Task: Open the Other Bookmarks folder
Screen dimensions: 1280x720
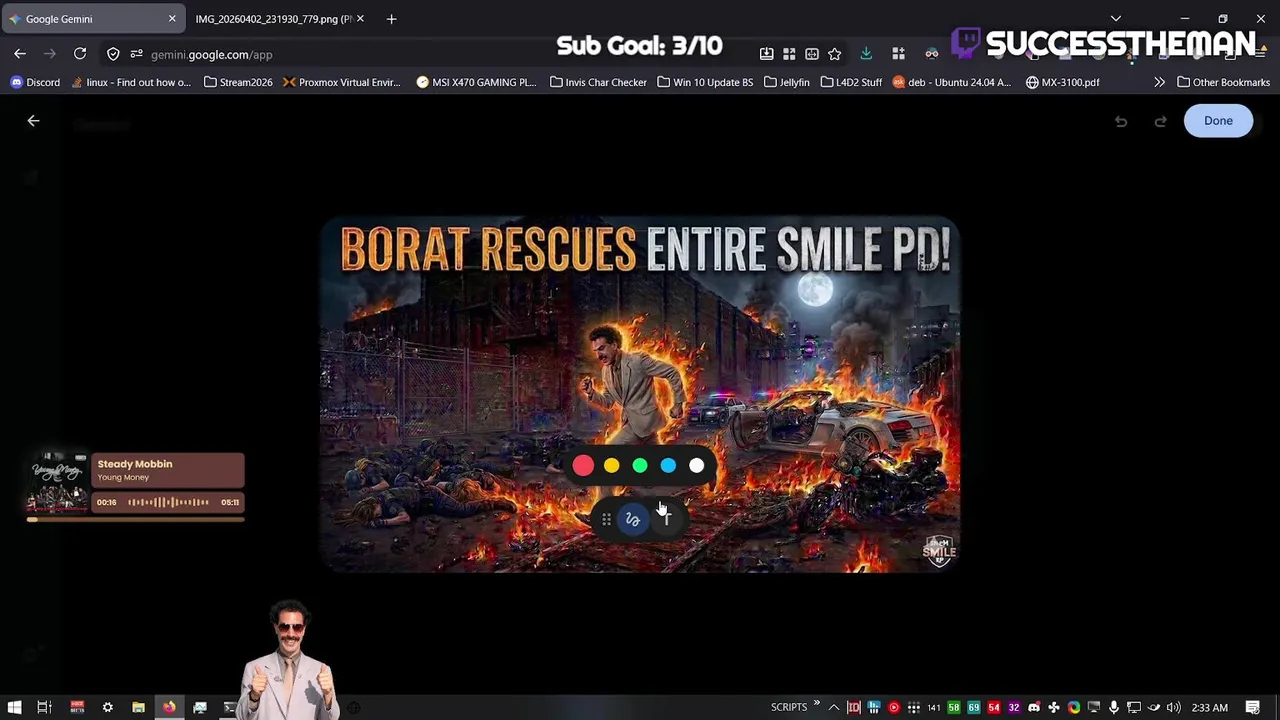Action: point(1223,82)
